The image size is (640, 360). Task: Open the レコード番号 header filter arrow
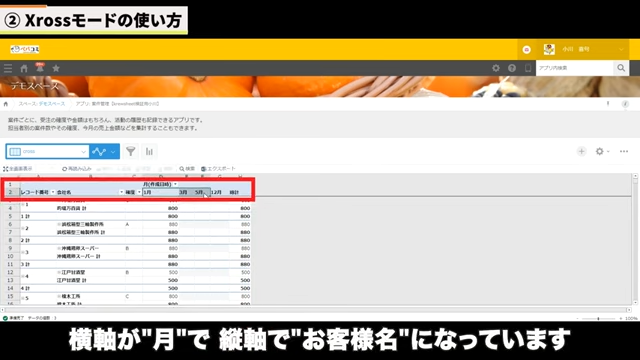click(x=53, y=192)
